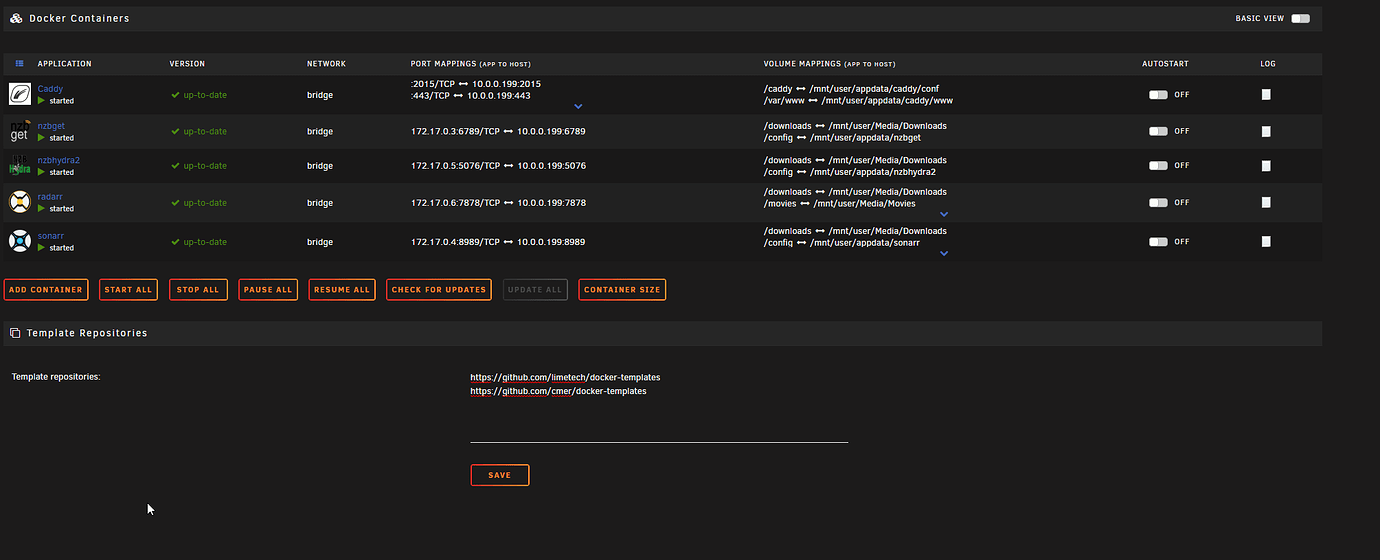Toggle the Basic View switch
The width and height of the screenshot is (1380, 560).
[1300, 18]
